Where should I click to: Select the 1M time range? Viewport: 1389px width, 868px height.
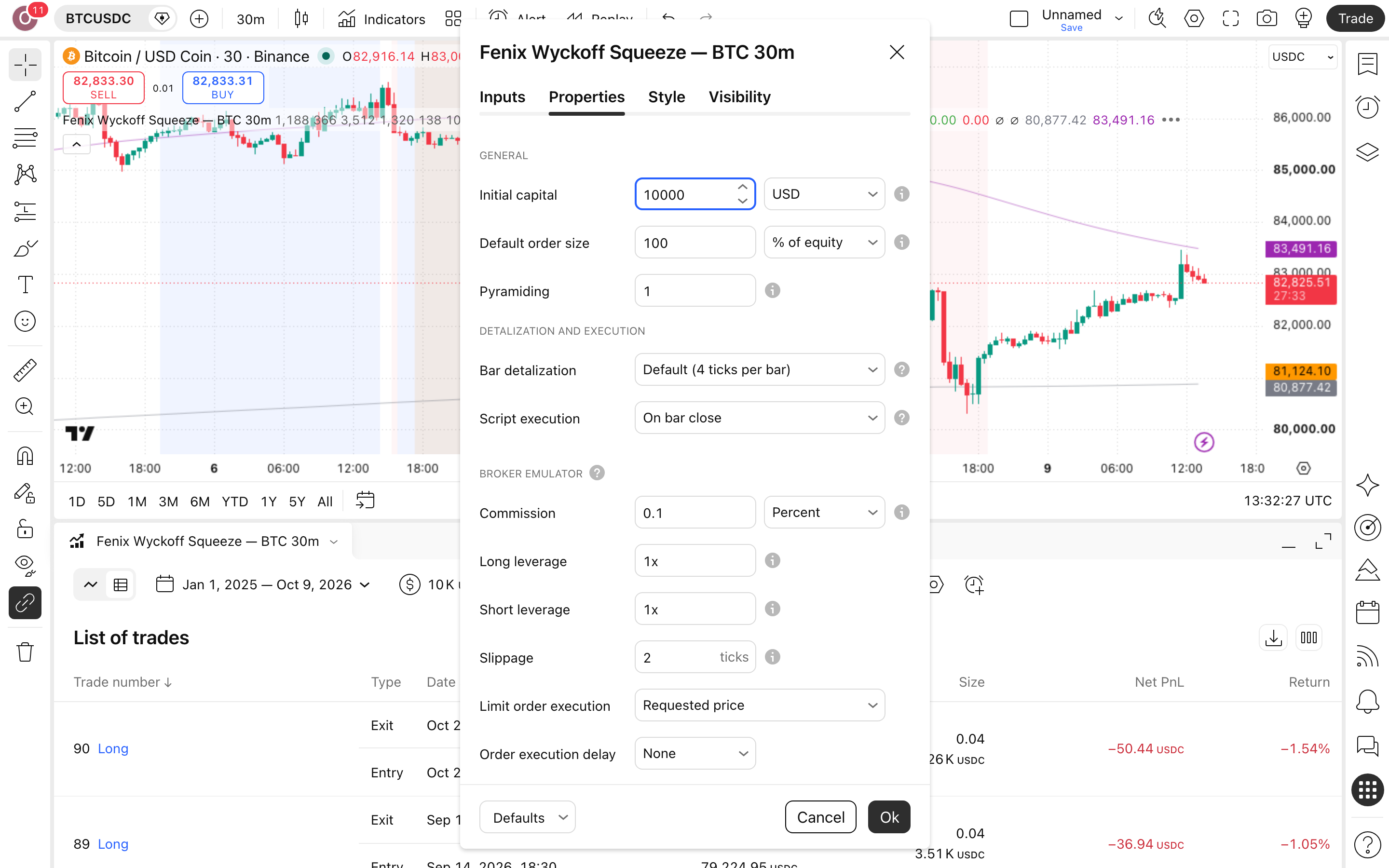pyautogui.click(x=137, y=501)
